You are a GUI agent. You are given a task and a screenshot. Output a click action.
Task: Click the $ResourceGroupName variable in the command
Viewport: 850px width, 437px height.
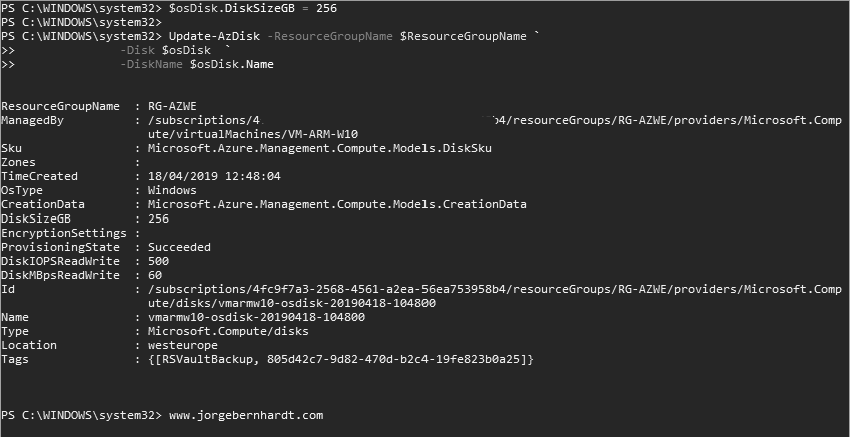463,36
